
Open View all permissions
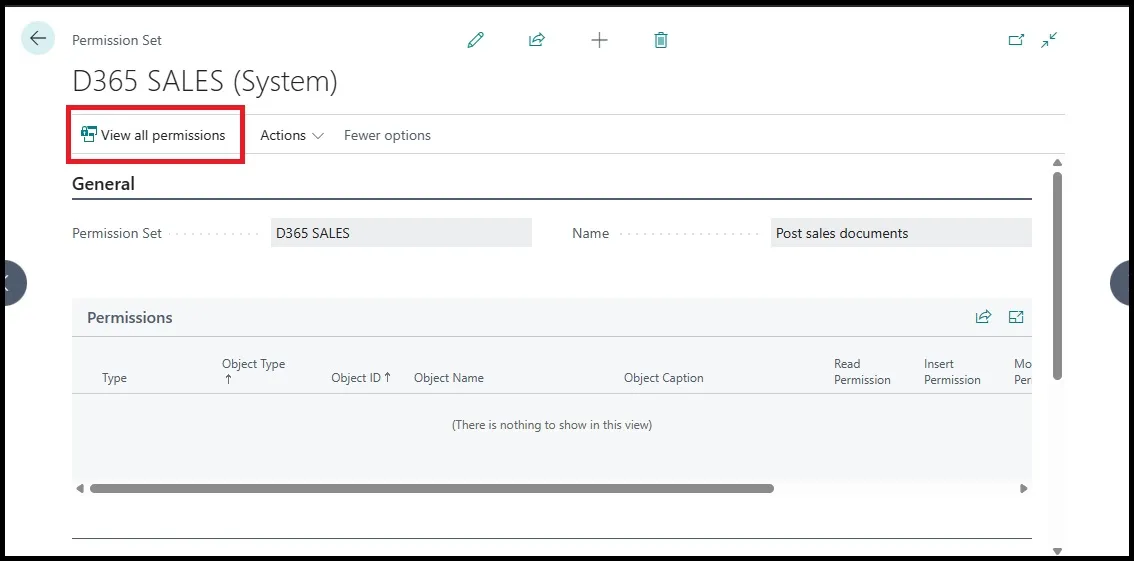[x=153, y=135]
